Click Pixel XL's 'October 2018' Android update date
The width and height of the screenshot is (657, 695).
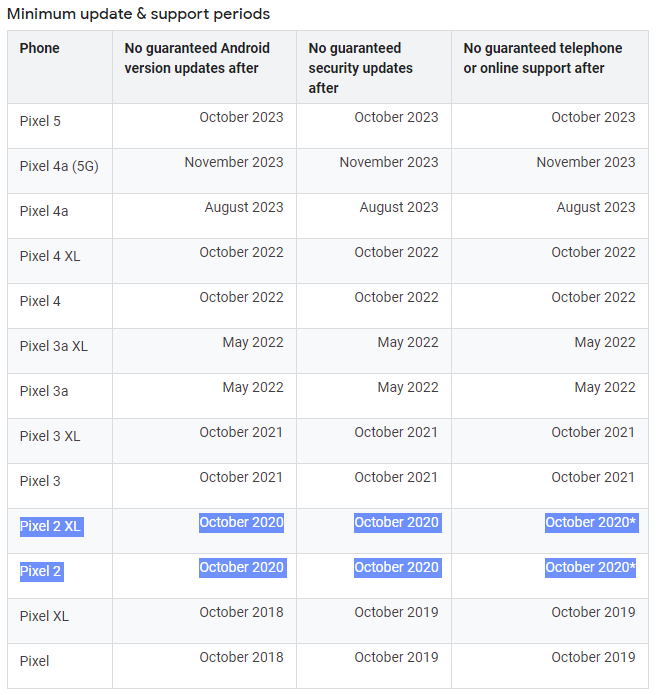point(241,612)
